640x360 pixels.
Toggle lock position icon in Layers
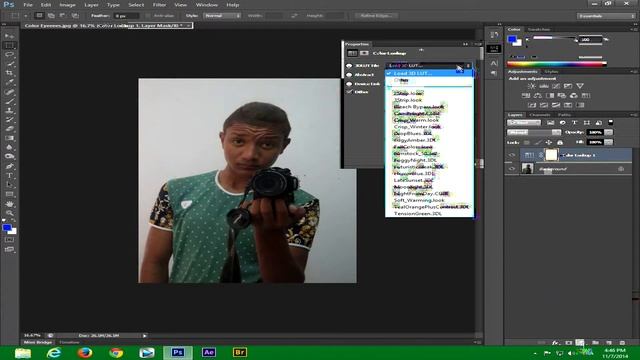point(549,142)
